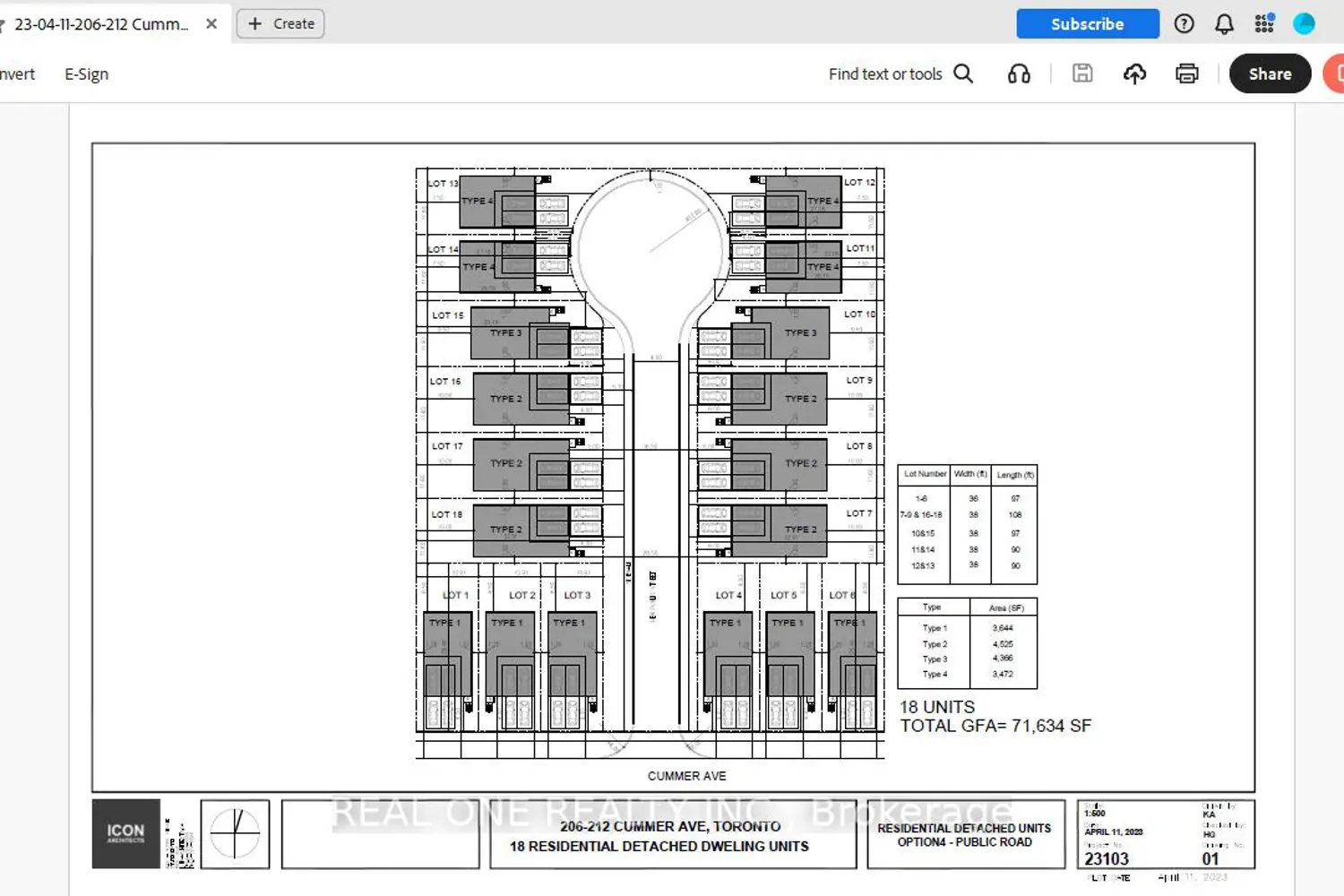This screenshot has width=1344, height=896.
Task: Click the headphones icon in the toolbar
Action: coord(1019,73)
